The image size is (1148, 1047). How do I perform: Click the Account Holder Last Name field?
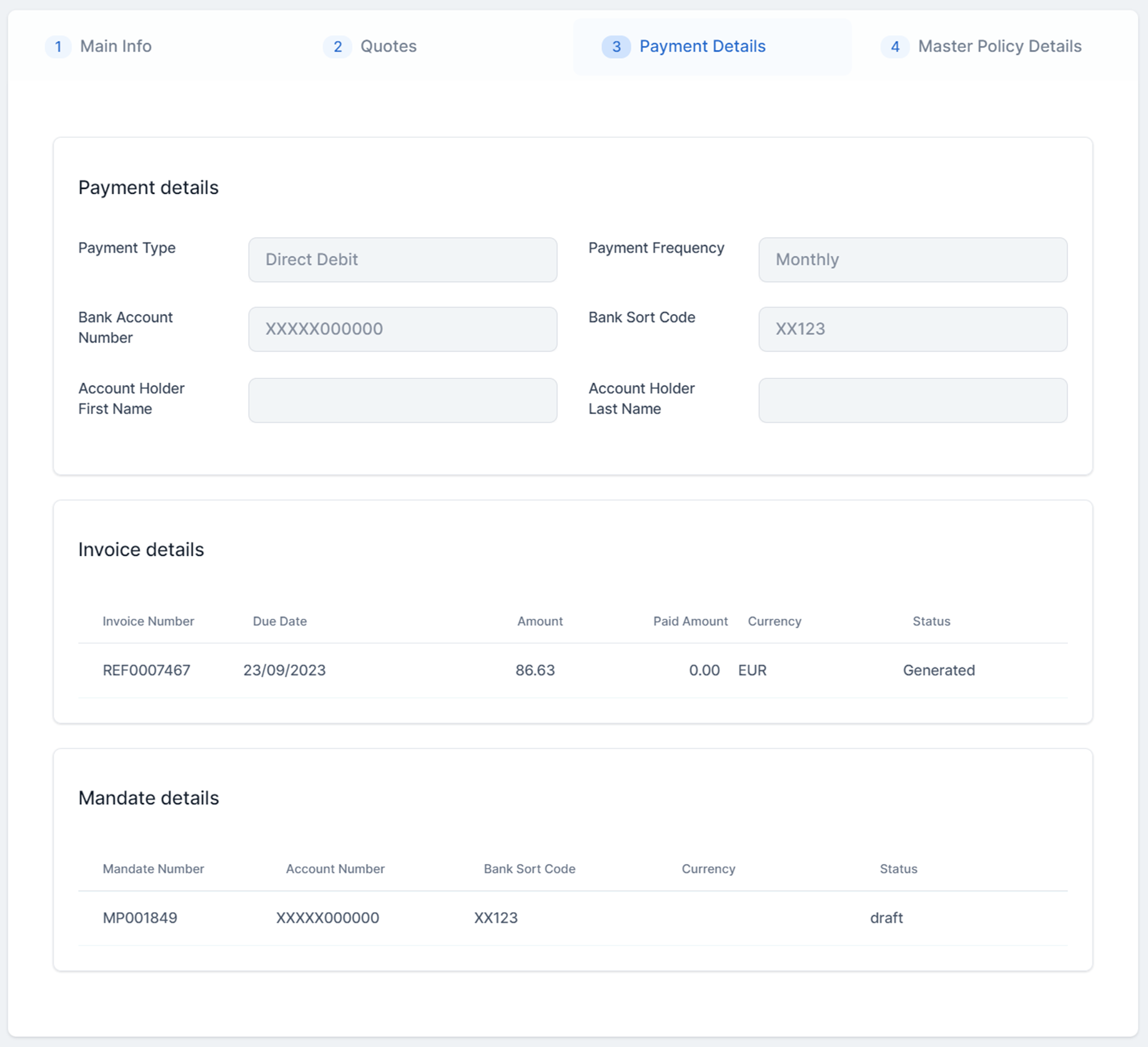(x=913, y=400)
